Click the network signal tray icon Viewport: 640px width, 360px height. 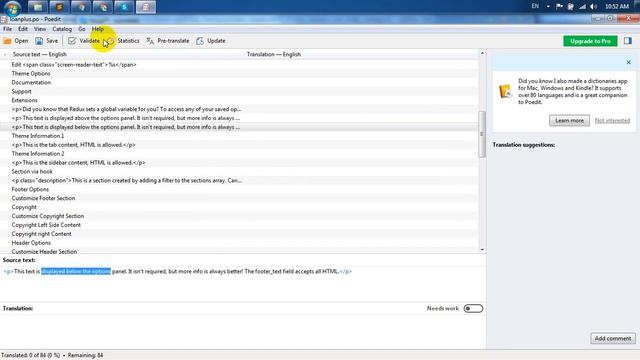click(582, 7)
